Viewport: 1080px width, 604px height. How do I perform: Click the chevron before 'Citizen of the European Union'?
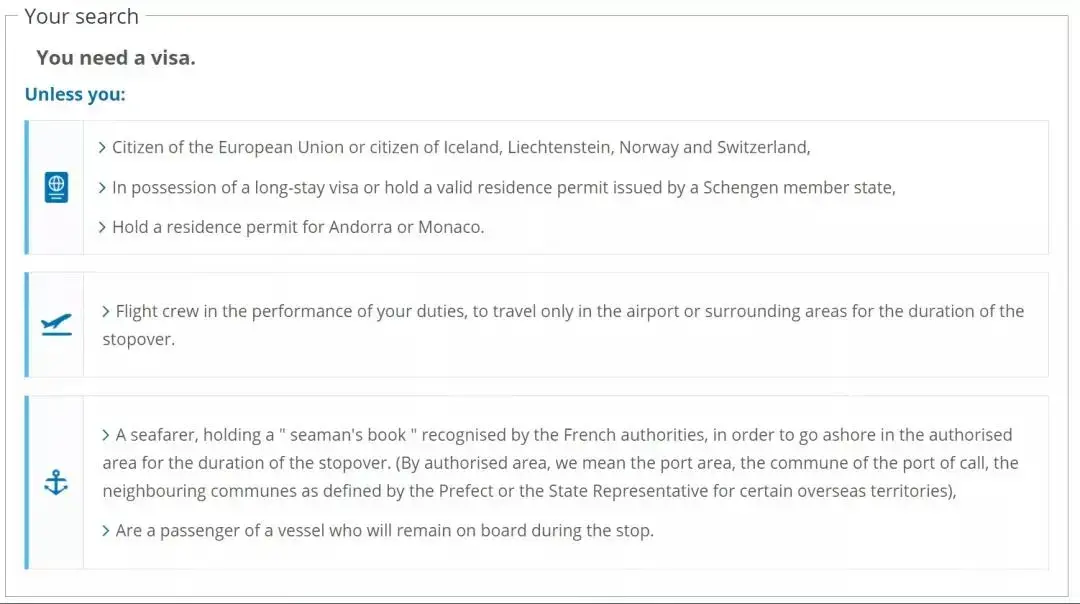[102, 148]
